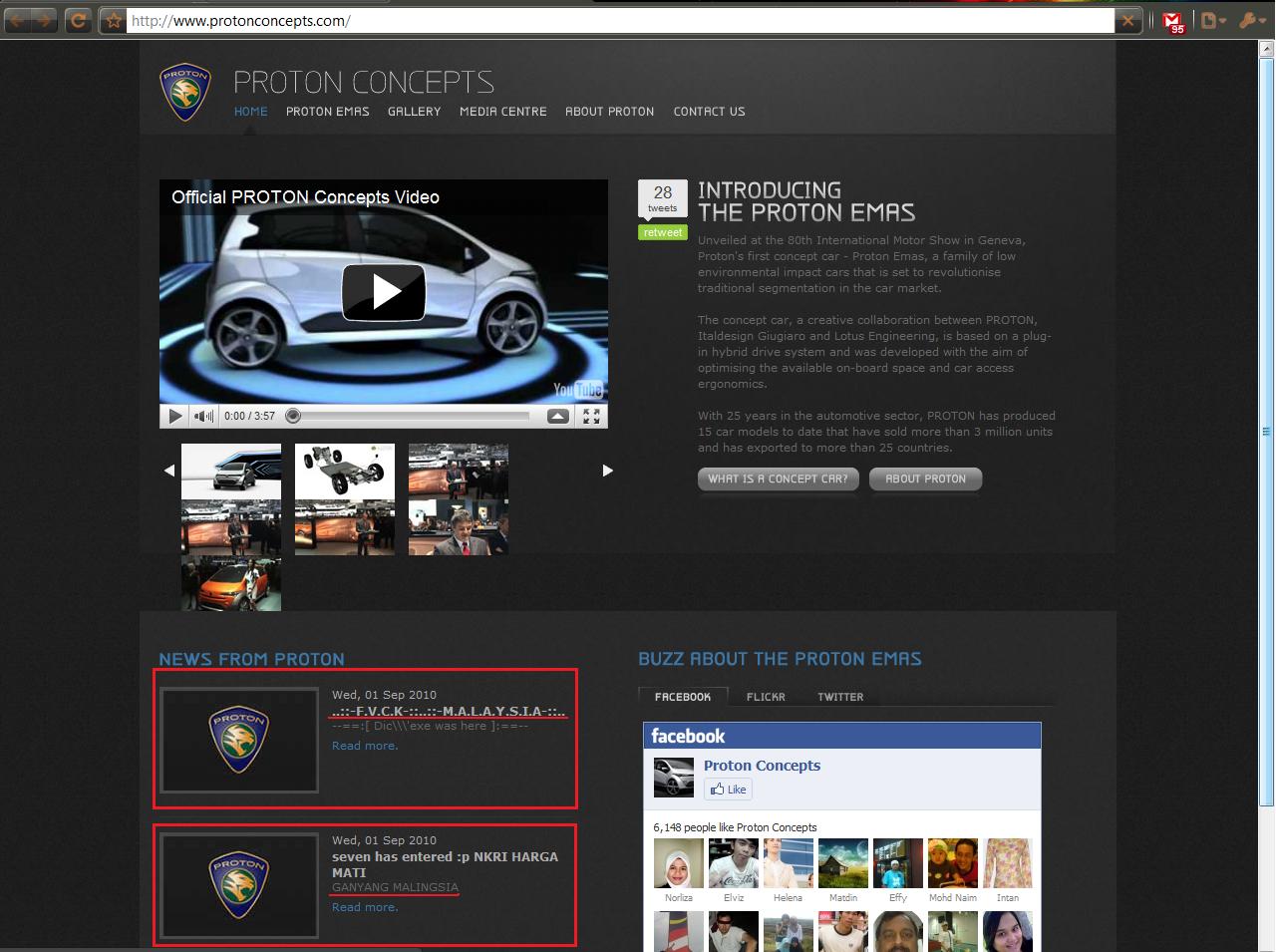The image size is (1276, 952).
Task: Click the ABOUT PROTON button under the article
Action: click(926, 479)
